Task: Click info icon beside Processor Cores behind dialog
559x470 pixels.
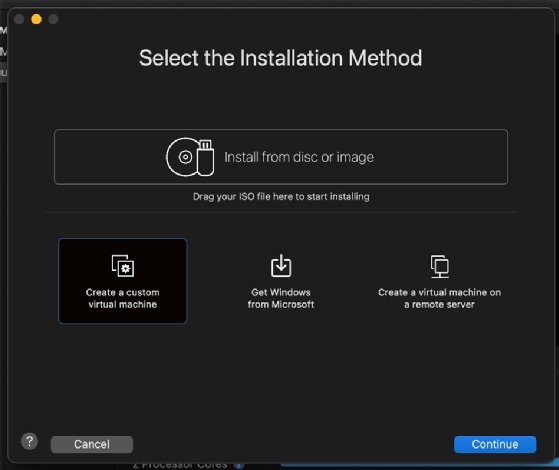Action: click(x=239, y=466)
